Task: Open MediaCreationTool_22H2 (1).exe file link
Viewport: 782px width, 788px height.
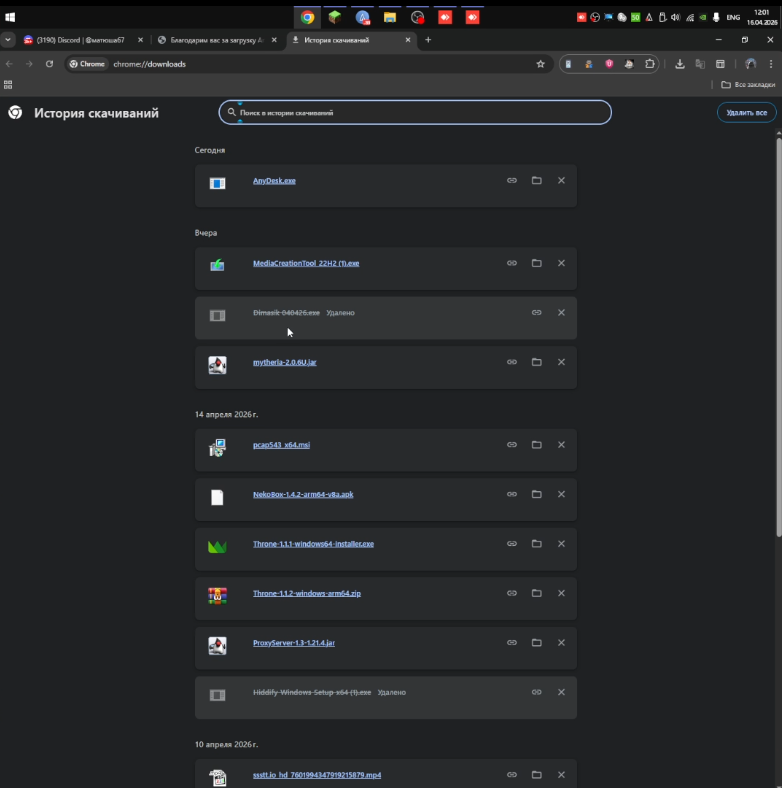Action: (x=305, y=263)
